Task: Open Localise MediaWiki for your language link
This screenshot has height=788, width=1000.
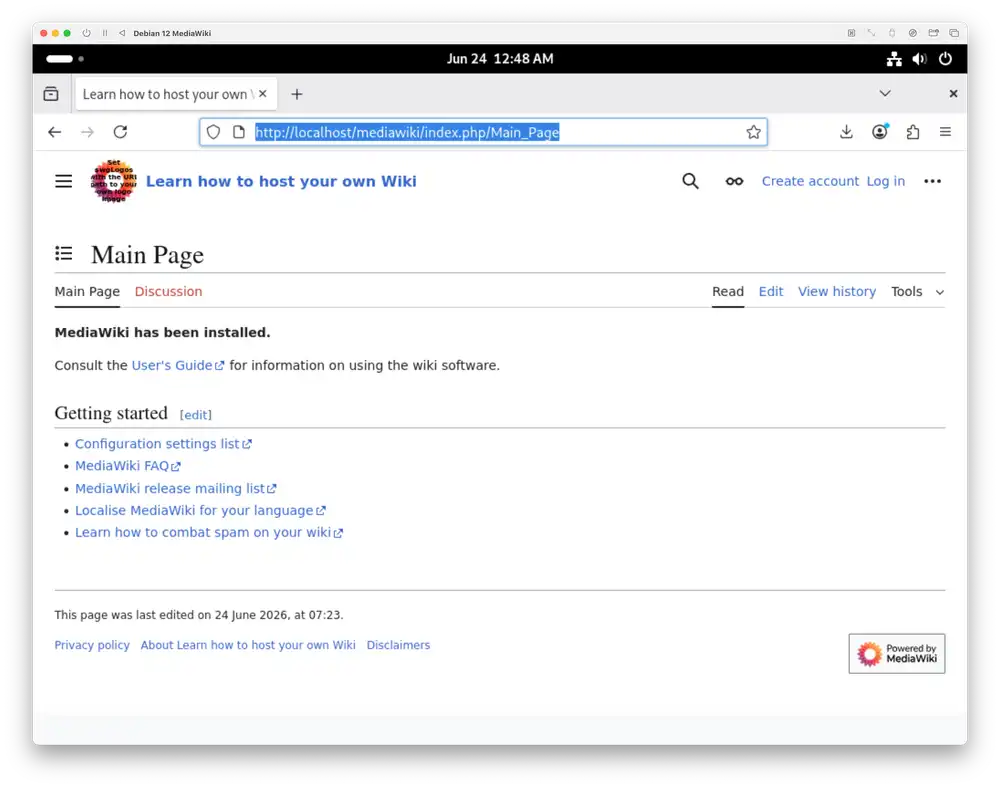Action: (x=200, y=511)
